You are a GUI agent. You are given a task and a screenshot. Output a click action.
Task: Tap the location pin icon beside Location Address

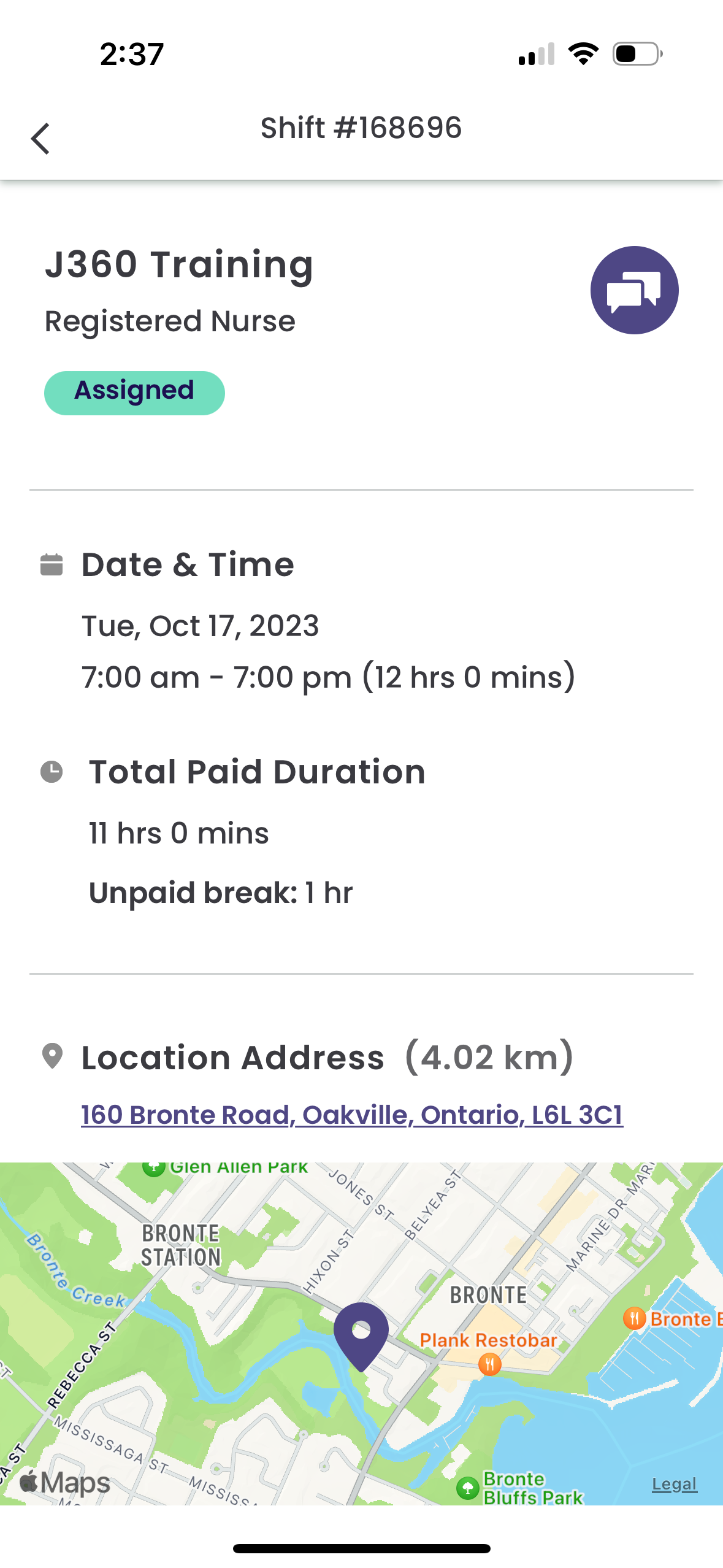[x=52, y=1056]
